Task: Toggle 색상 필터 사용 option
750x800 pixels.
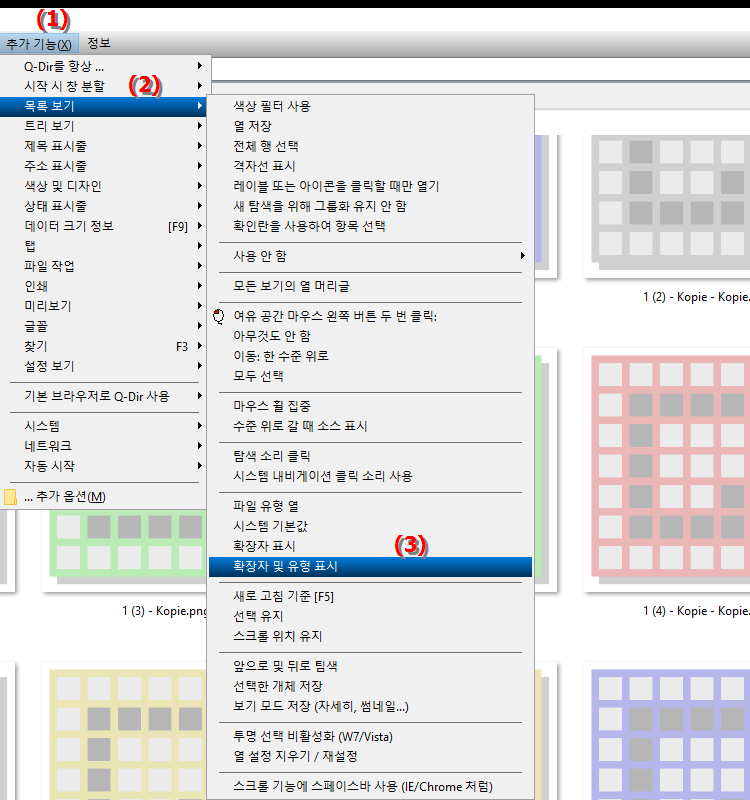Action: [x=370, y=106]
